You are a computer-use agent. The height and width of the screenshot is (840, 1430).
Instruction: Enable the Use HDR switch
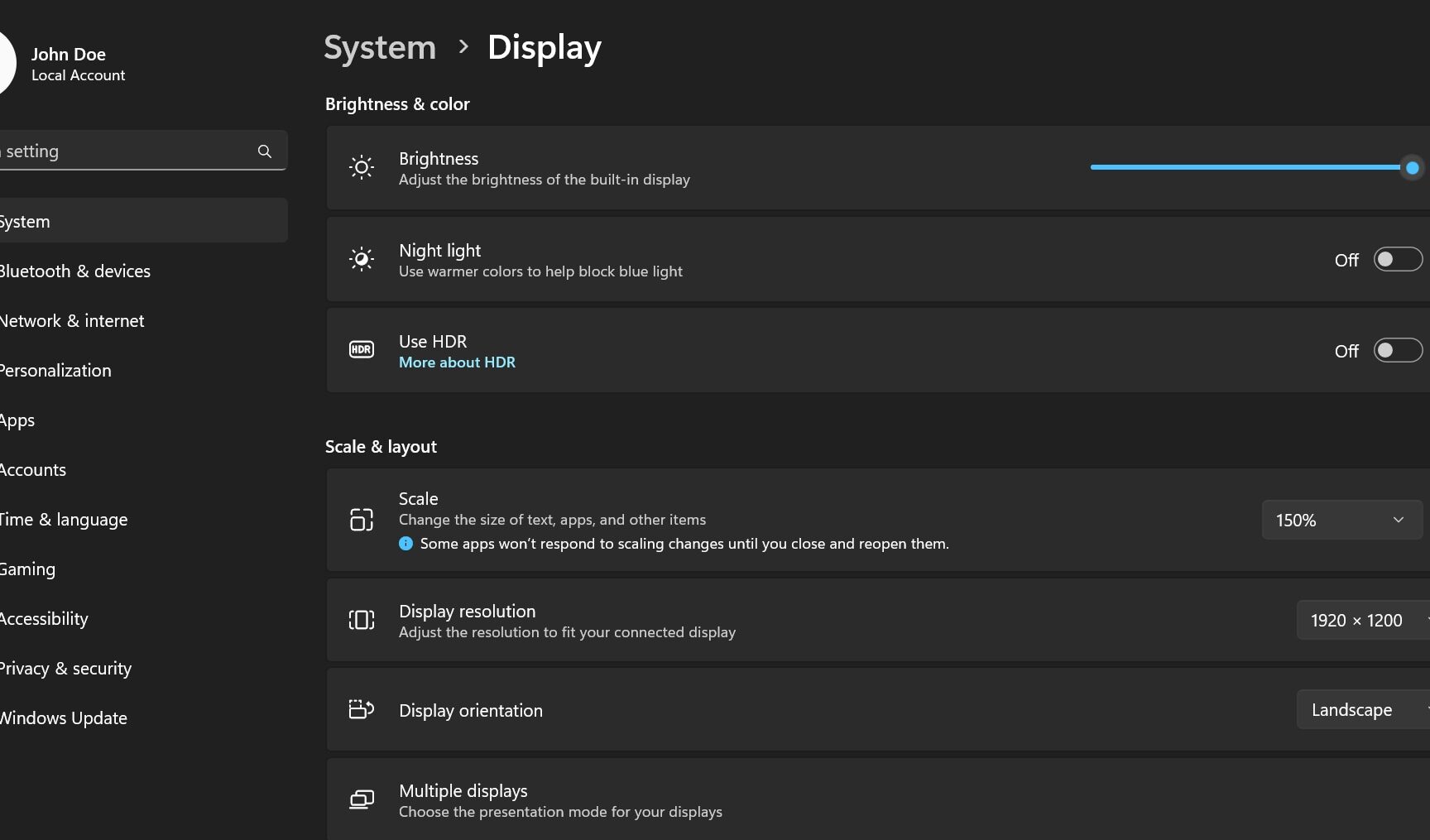[1398, 350]
